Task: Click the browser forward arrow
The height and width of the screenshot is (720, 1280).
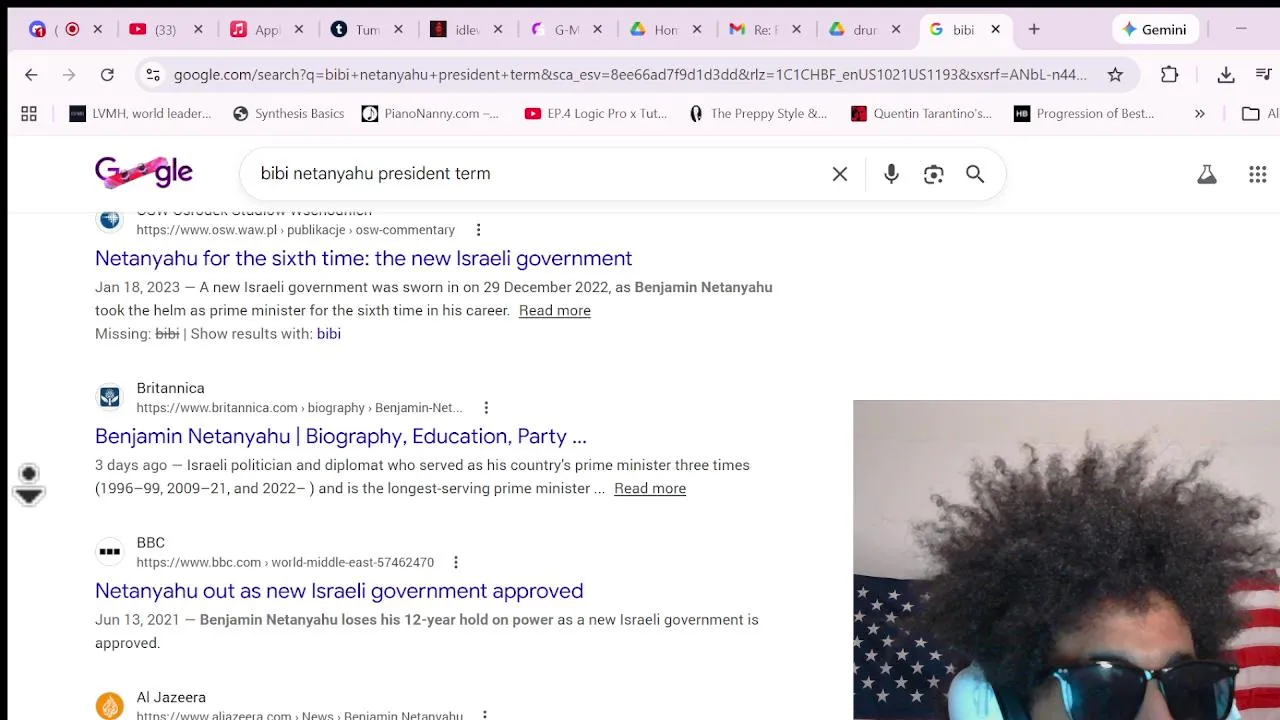Action: (69, 74)
